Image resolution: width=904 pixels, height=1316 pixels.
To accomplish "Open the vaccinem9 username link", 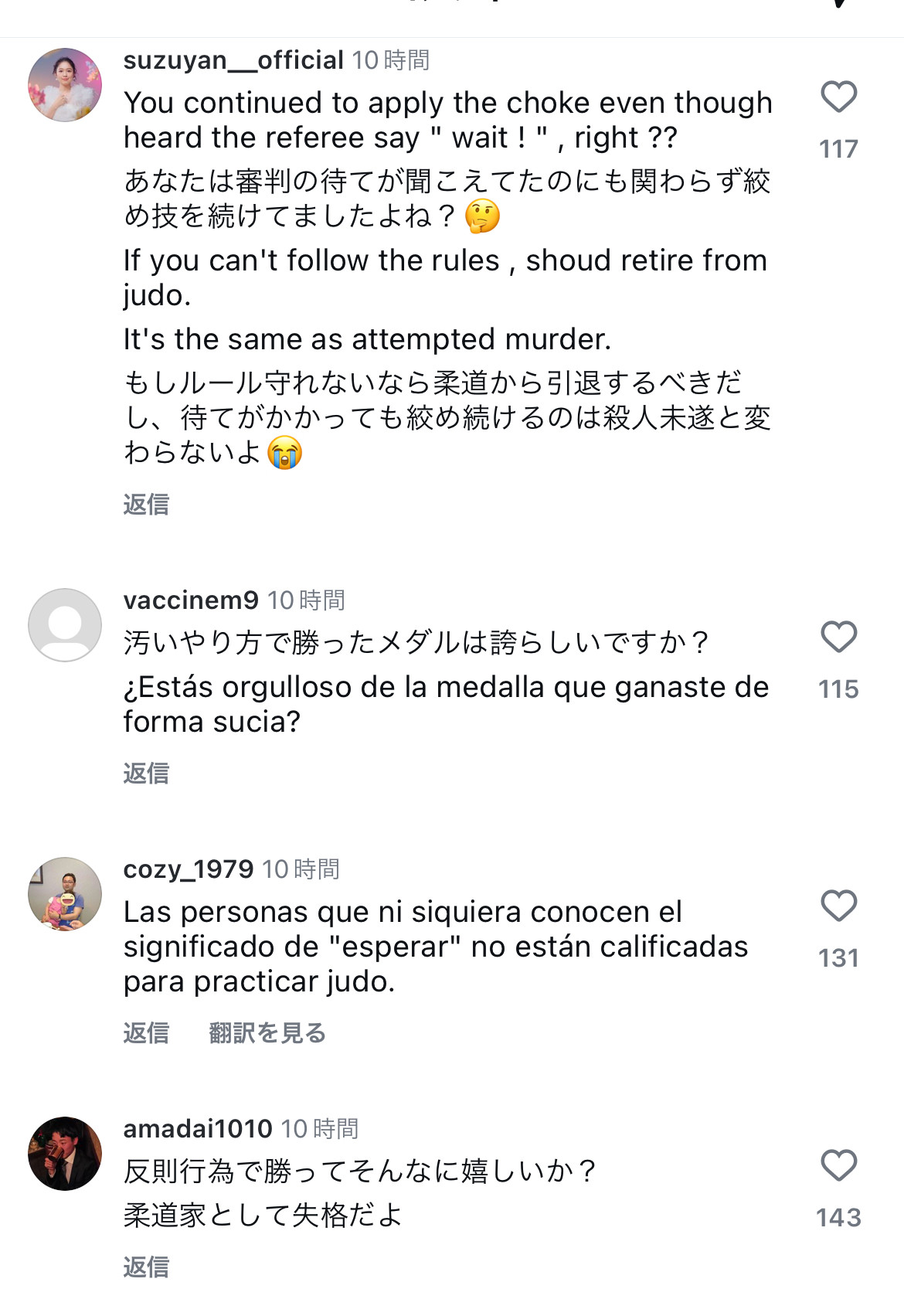I will [x=191, y=600].
